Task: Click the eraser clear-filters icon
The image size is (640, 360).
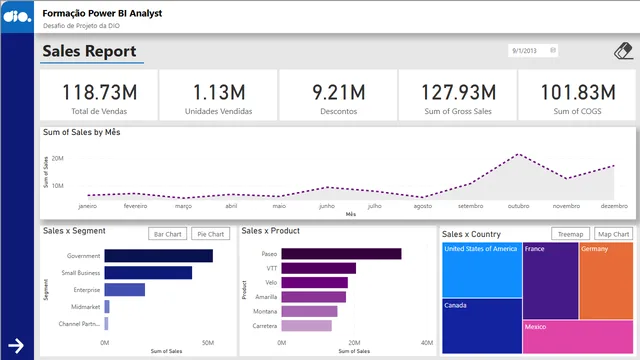Action: tap(623, 51)
